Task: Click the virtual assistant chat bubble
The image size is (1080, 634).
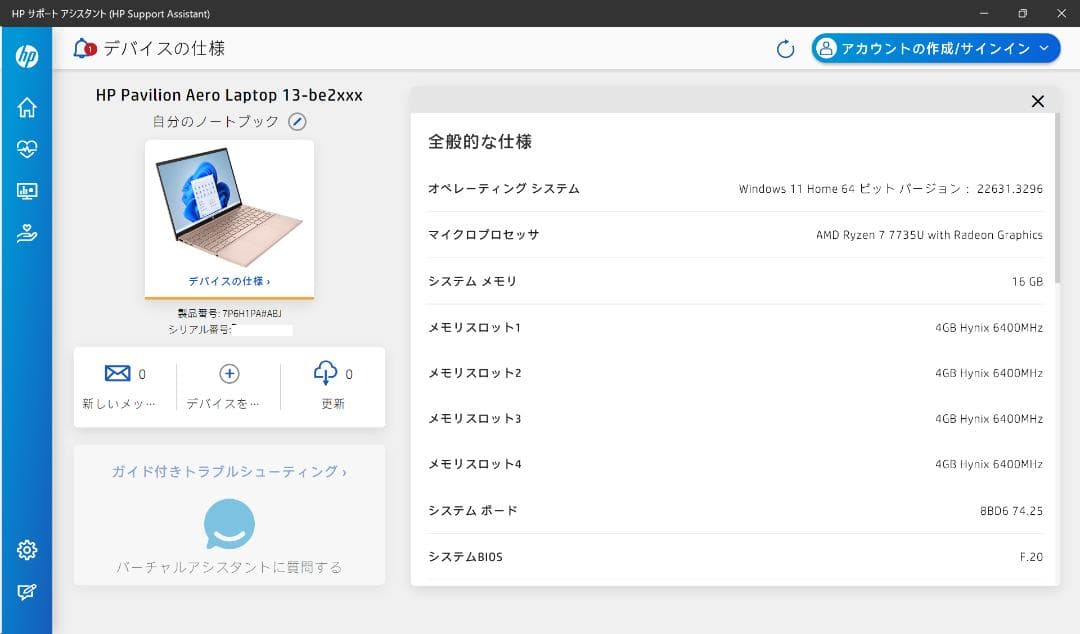Action: click(x=229, y=524)
